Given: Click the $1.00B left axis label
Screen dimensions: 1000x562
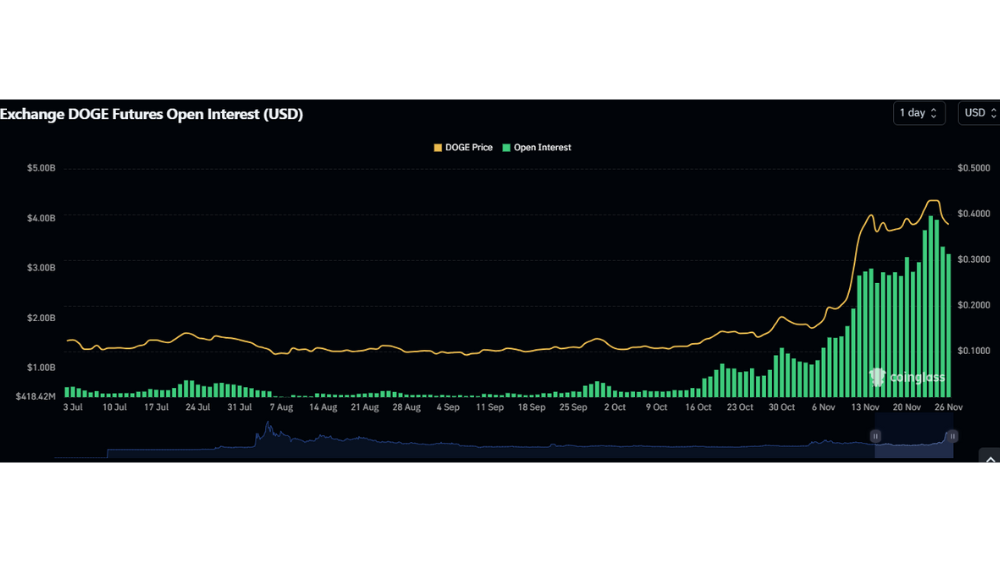Looking at the screenshot, I should (x=41, y=367).
